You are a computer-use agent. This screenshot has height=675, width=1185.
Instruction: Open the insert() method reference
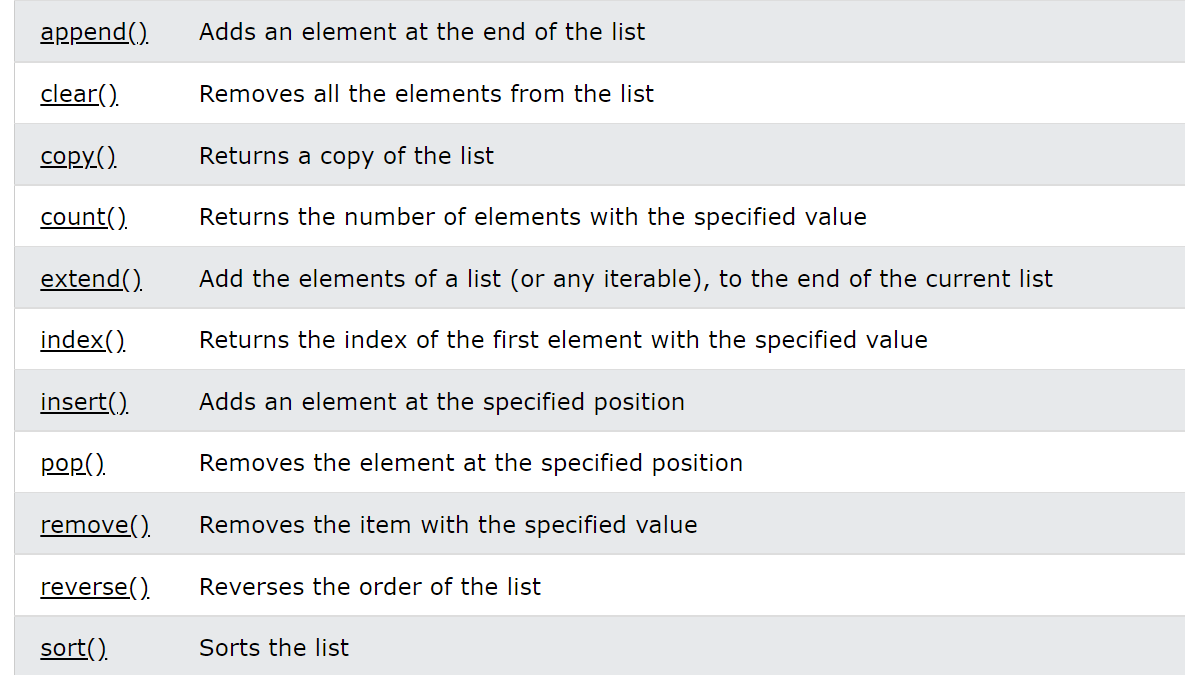click(84, 402)
